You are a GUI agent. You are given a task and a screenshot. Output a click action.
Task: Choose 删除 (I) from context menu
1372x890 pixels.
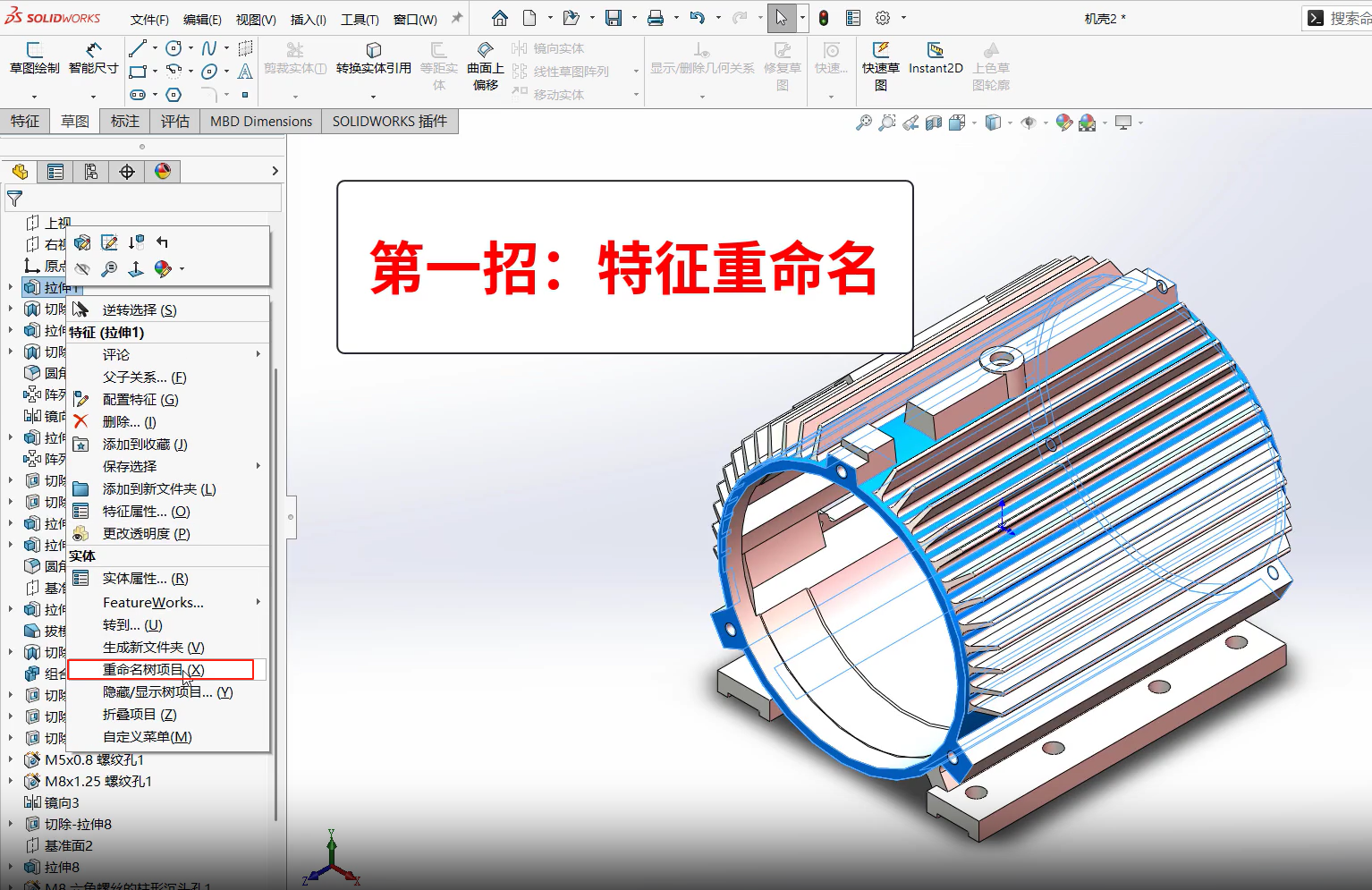pyautogui.click(x=168, y=421)
